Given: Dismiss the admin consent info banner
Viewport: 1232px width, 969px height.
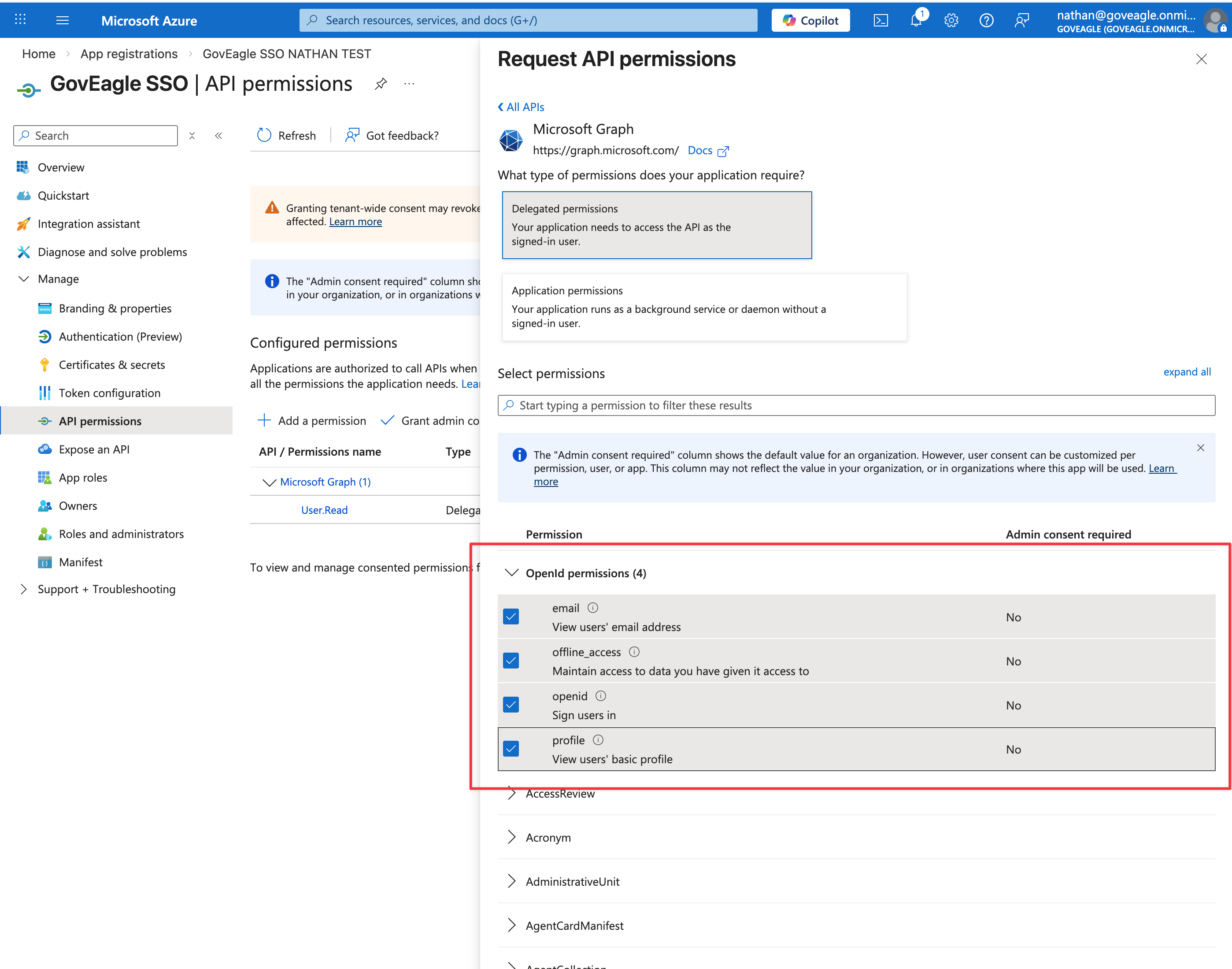Looking at the screenshot, I should point(1200,448).
